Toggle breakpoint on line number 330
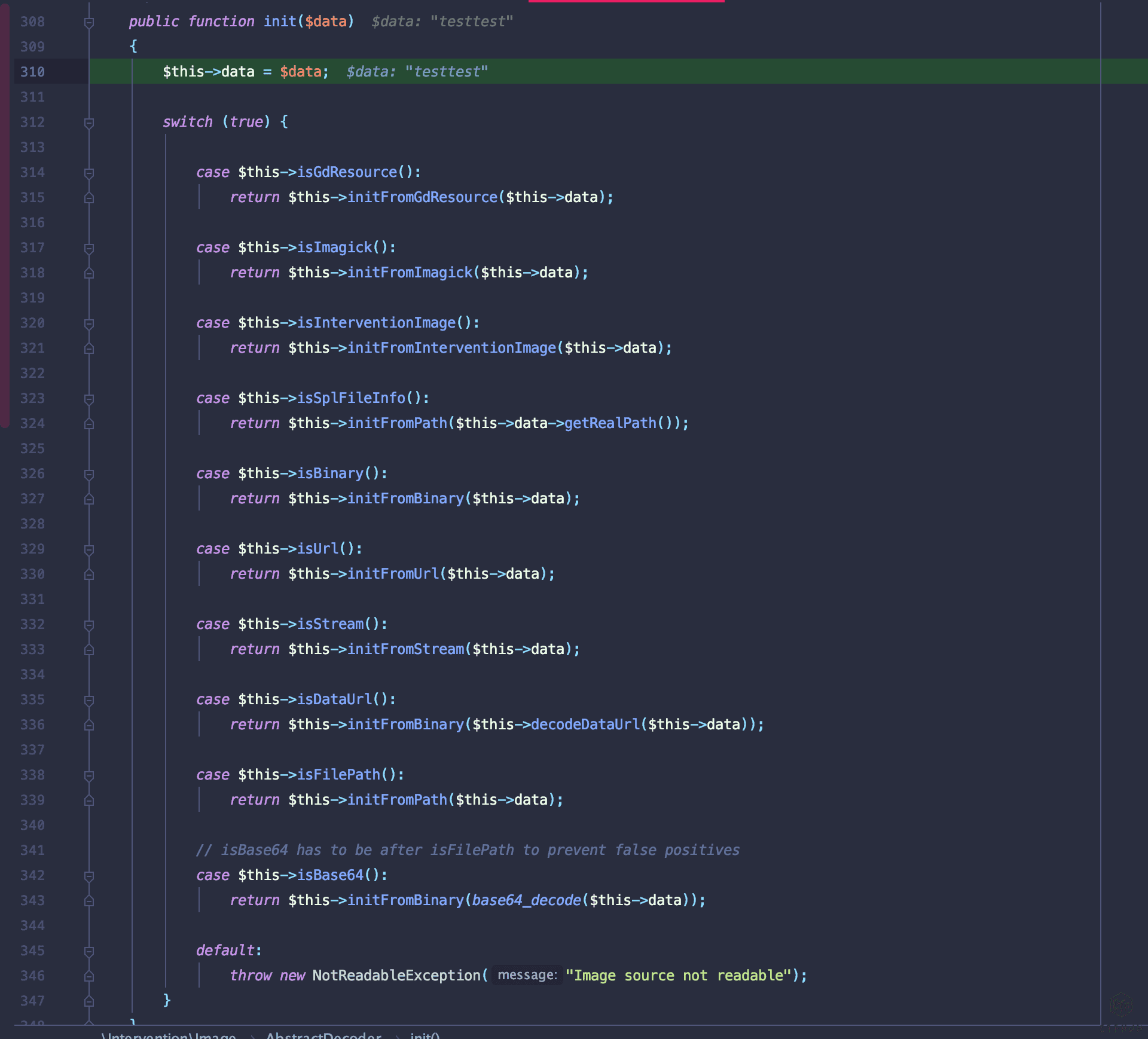1148x1039 pixels. pyautogui.click(x=32, y=574)
